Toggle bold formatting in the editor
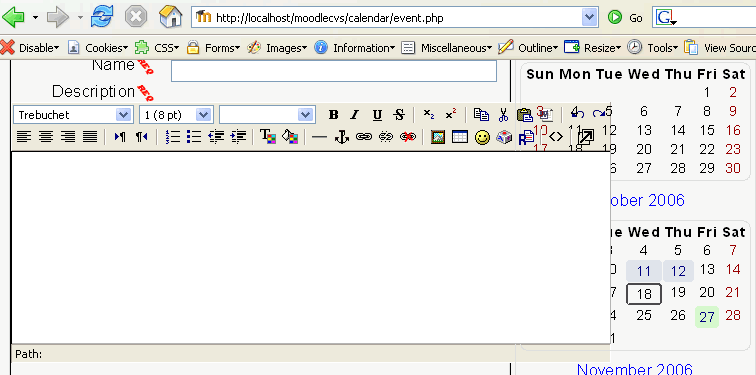This screenshot has height=375, width=756. click(x=333, y=115)
